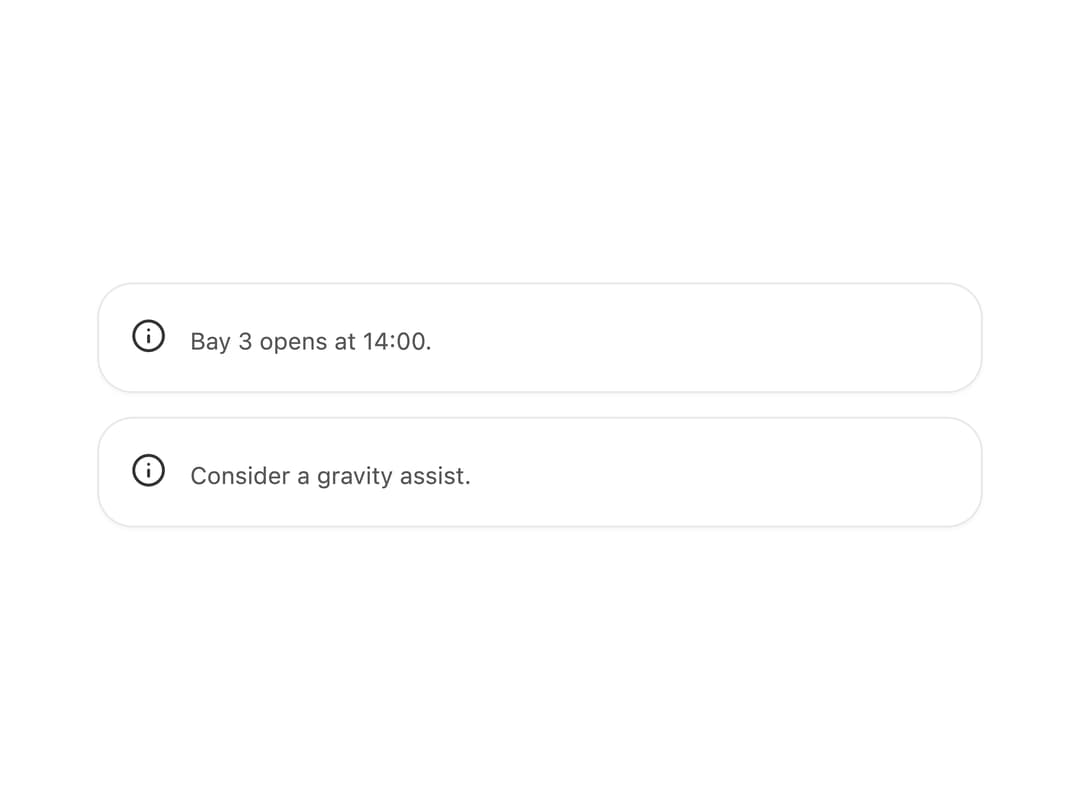
Task: Click the word "opens" in the first alert
Action: click(x=293, y=343)
